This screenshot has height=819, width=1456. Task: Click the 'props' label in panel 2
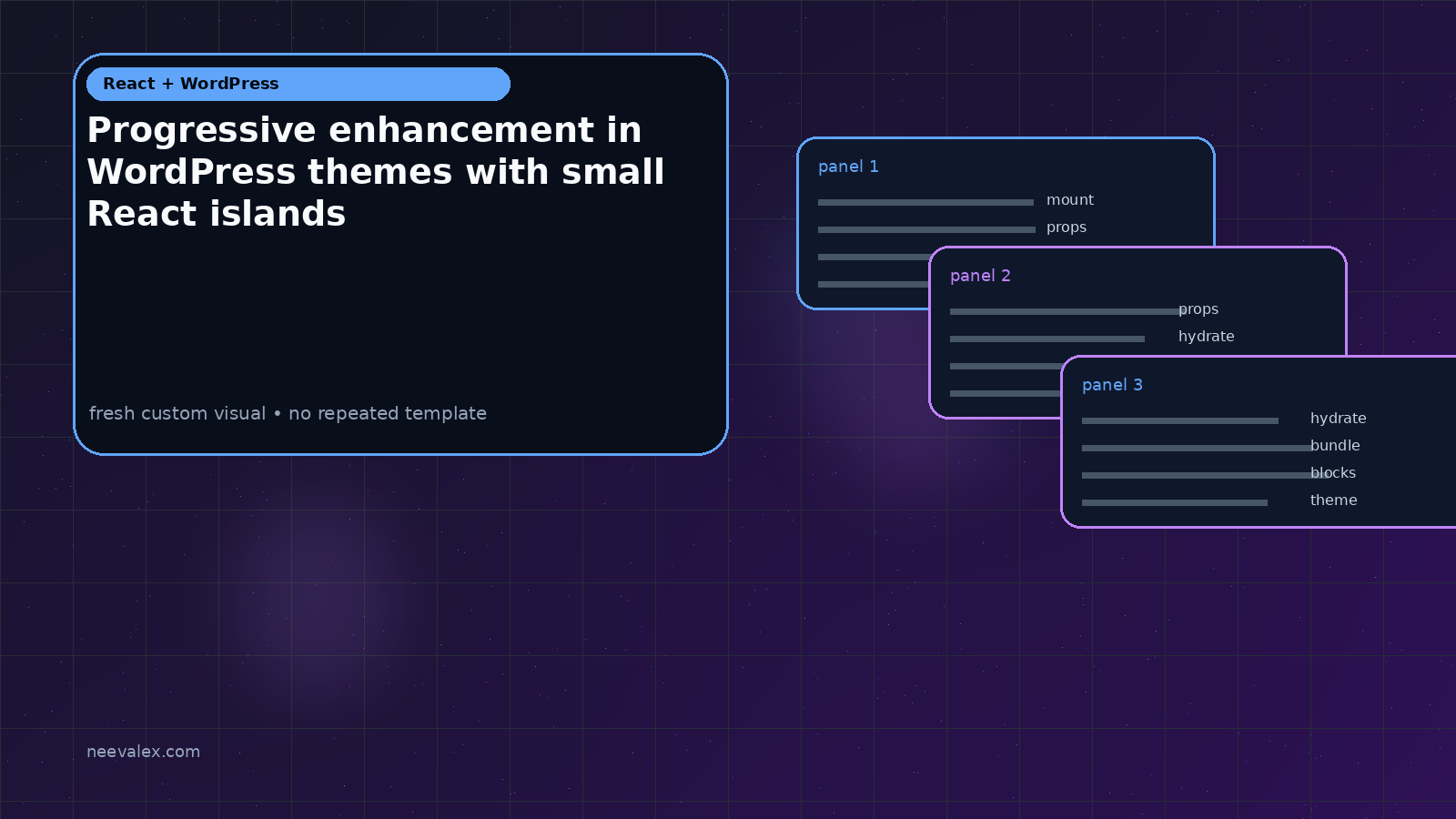tap(1198, 309)
